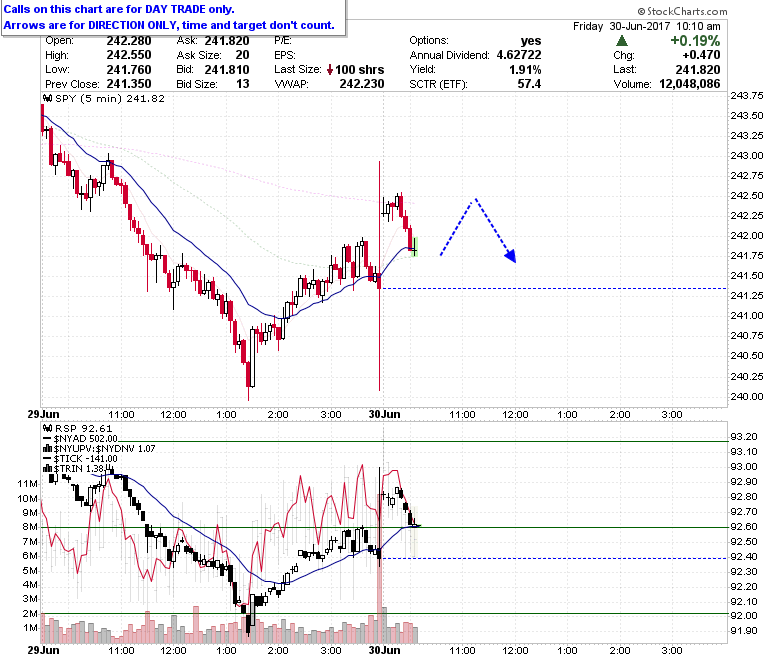Click the green highlighted latest SPY candle

[415, 247]
